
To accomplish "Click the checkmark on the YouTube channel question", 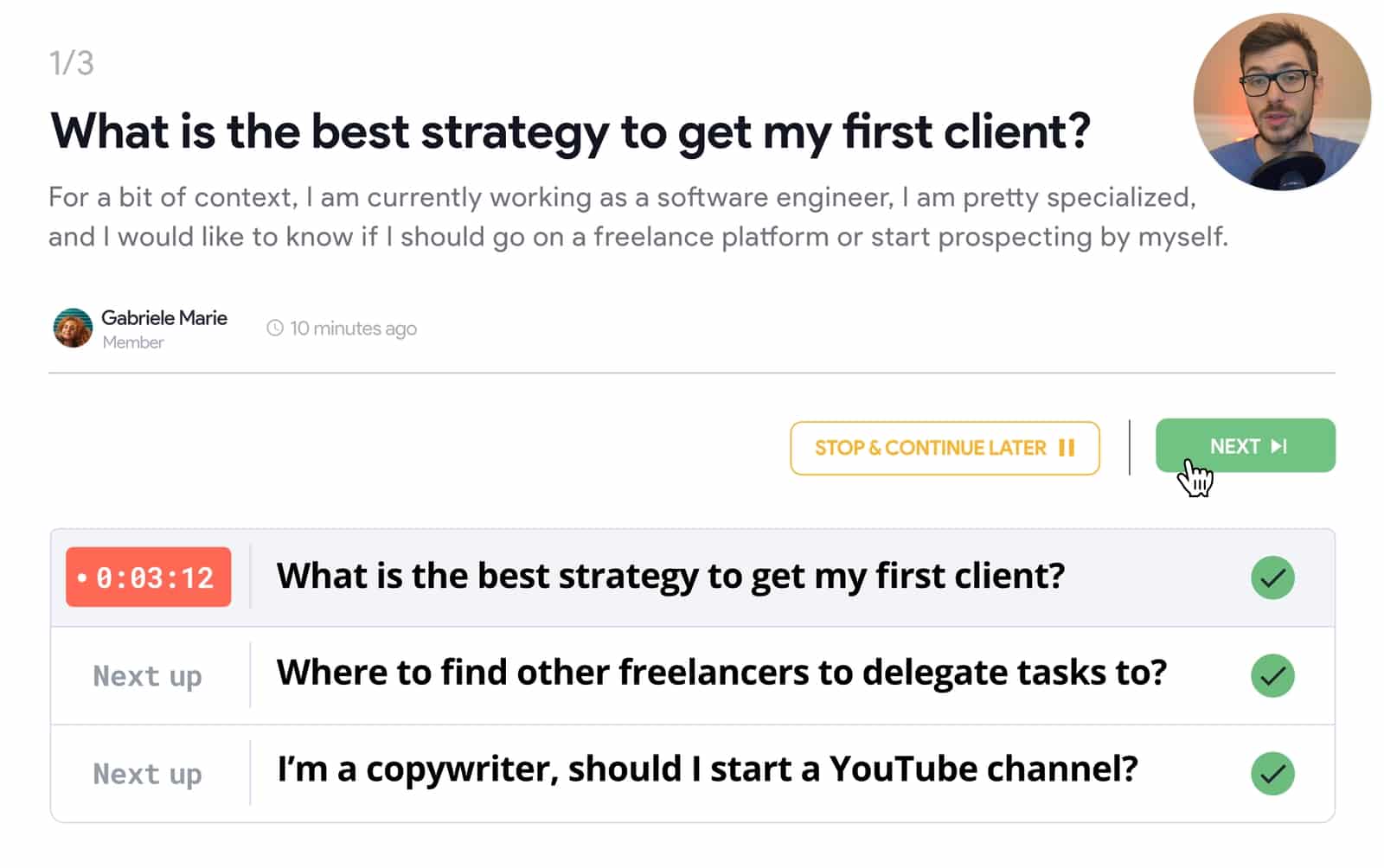I will pyautogui.click(x=1272, y=773).
